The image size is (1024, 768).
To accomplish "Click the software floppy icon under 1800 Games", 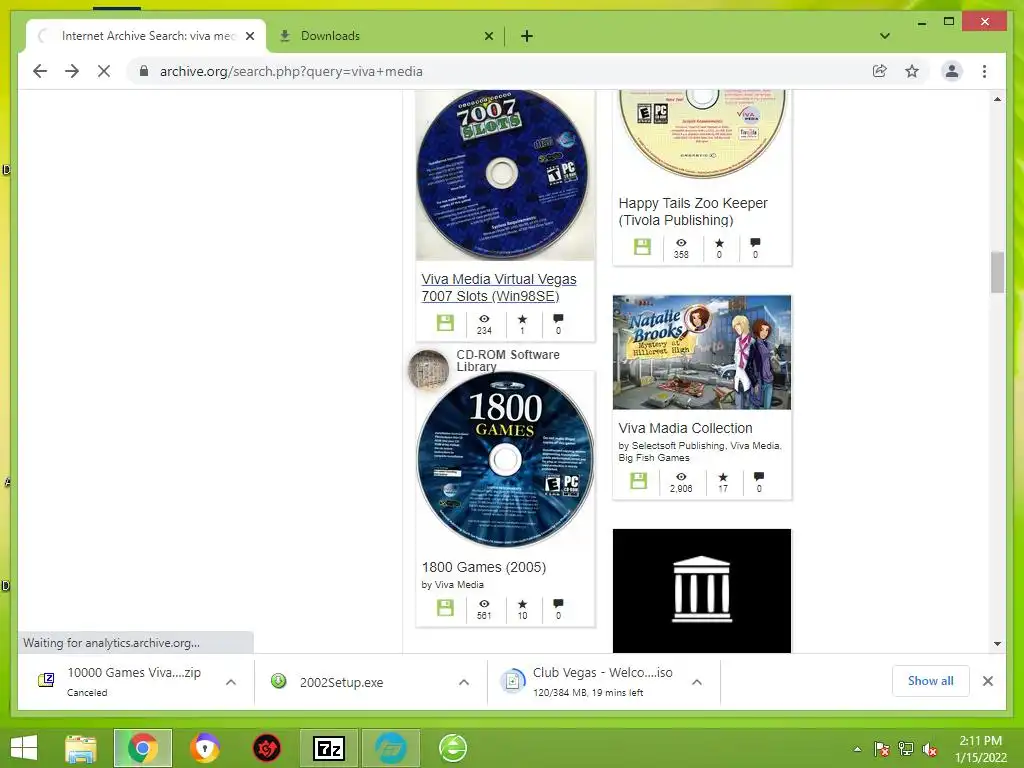I will 445,607.
